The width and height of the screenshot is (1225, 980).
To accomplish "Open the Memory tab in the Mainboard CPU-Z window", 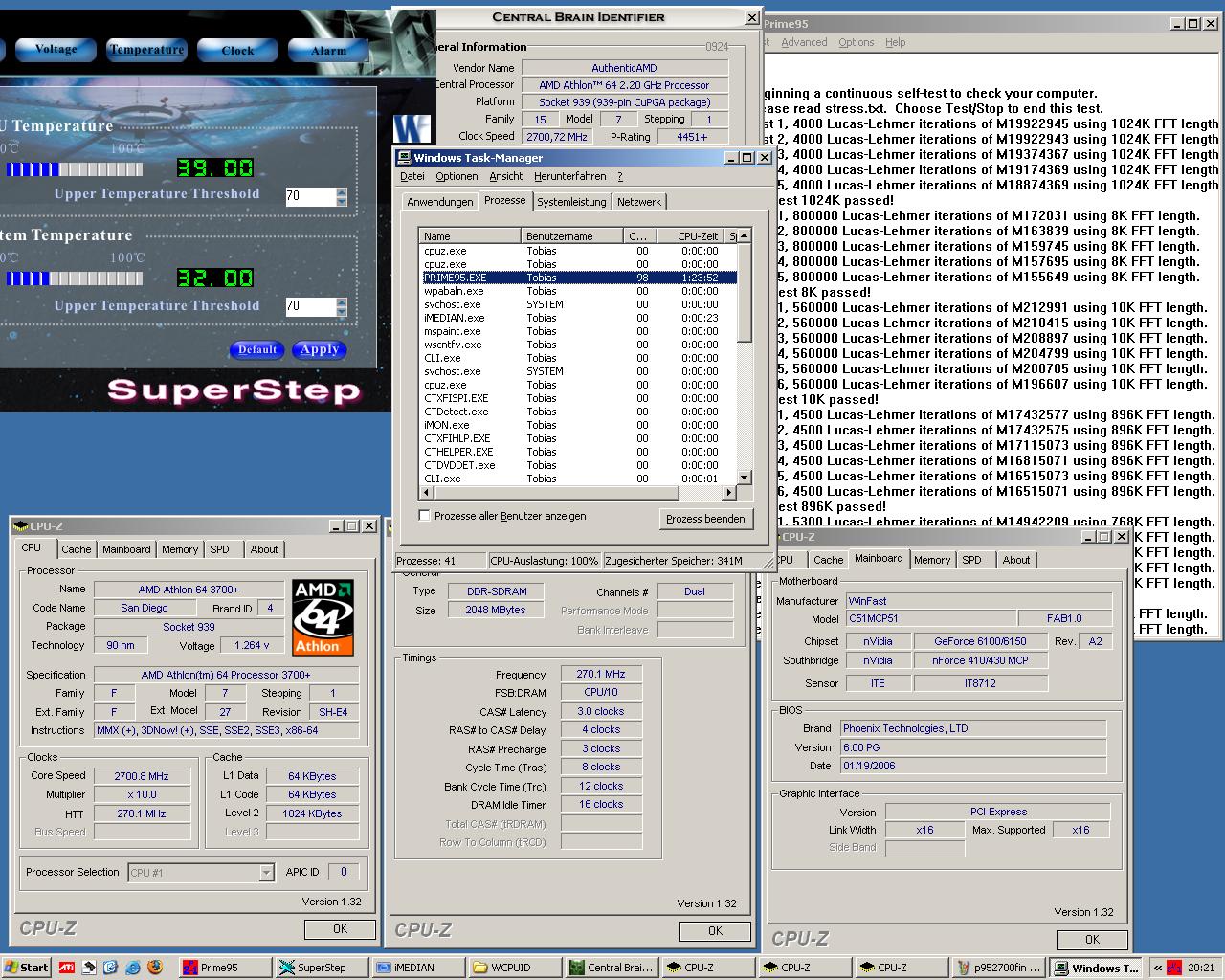I will tap(931, 560).
